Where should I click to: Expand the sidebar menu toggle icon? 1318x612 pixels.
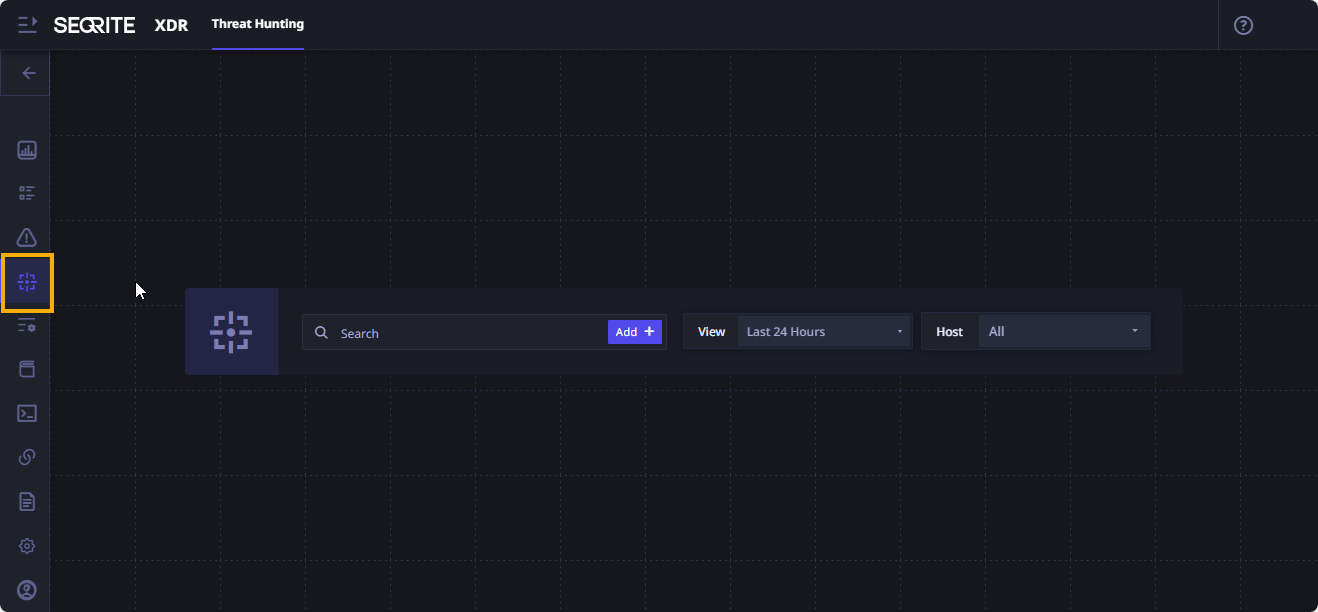tap(27, 25)
